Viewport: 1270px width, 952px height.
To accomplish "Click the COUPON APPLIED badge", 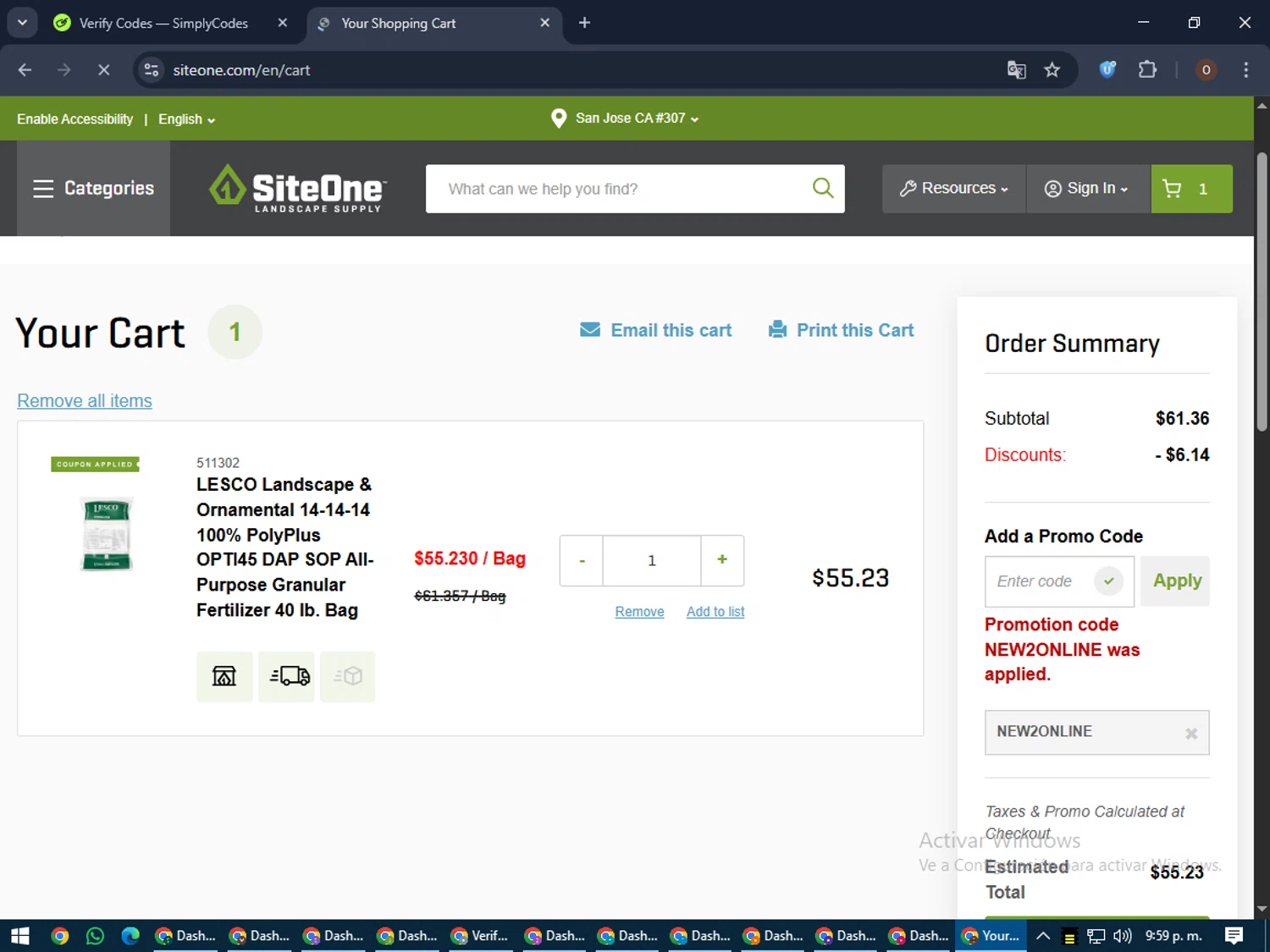I will (95, 464).
